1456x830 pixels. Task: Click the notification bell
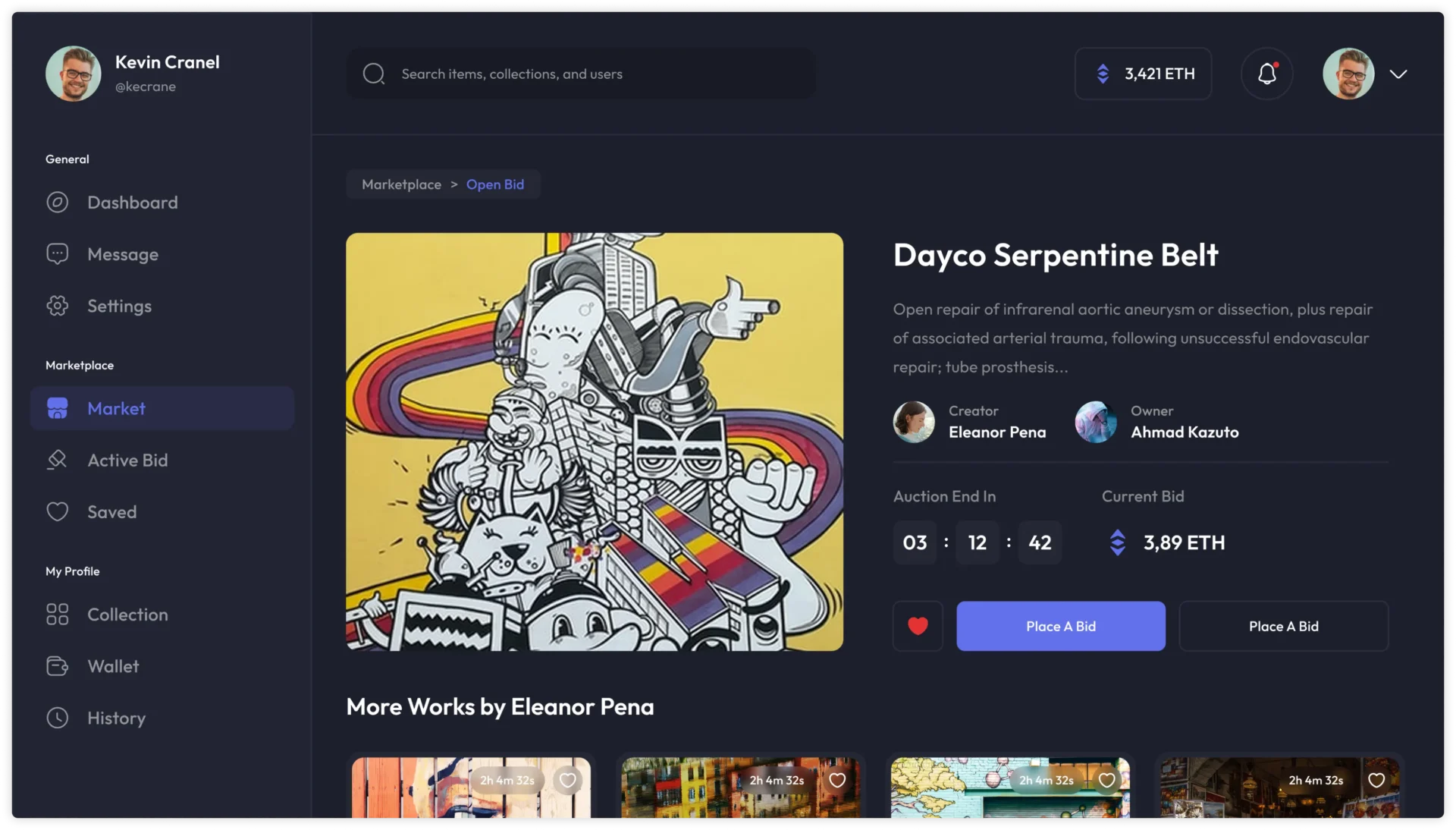click(x=1266, y=74)
